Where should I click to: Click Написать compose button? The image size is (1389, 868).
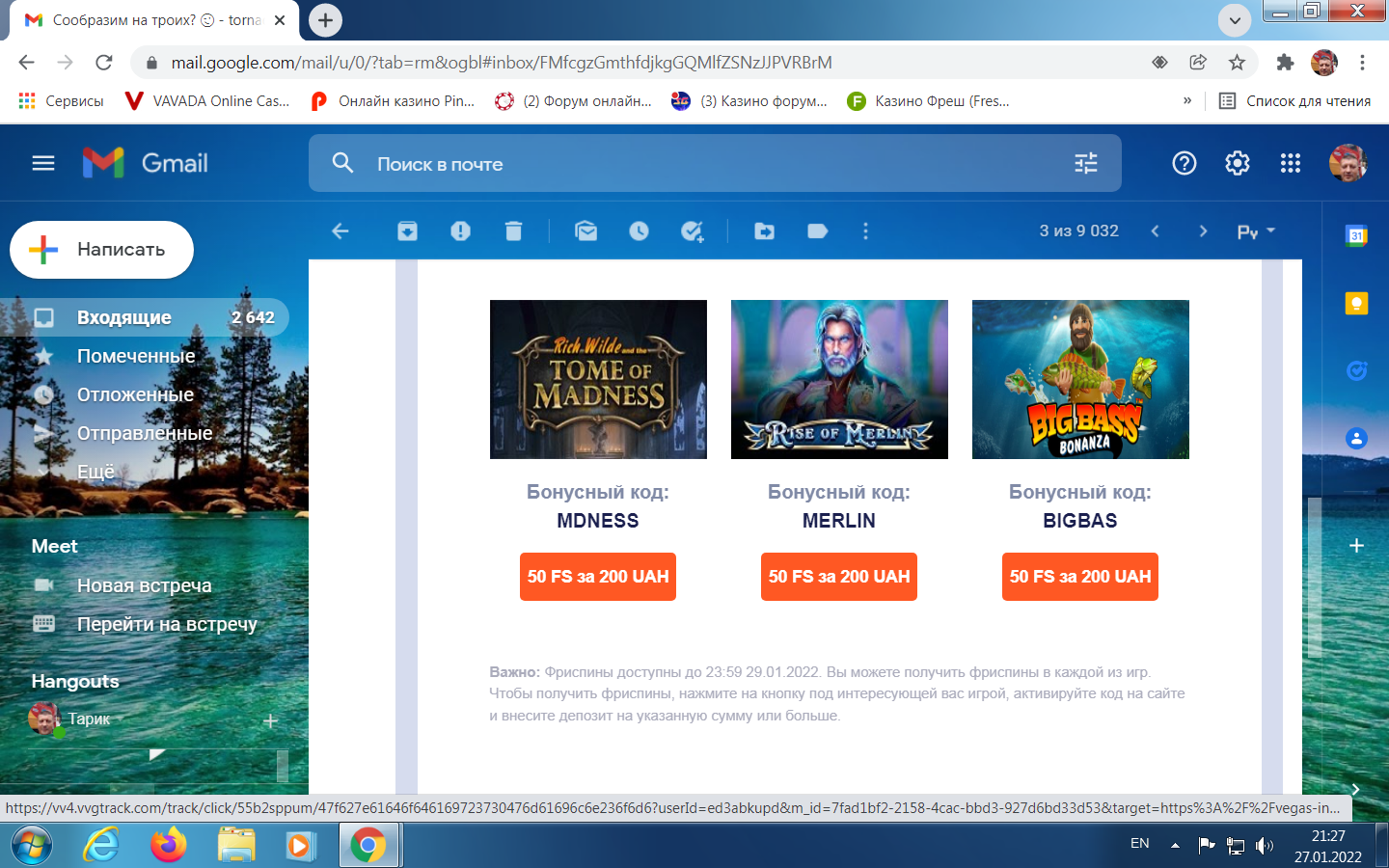(101, 250)
